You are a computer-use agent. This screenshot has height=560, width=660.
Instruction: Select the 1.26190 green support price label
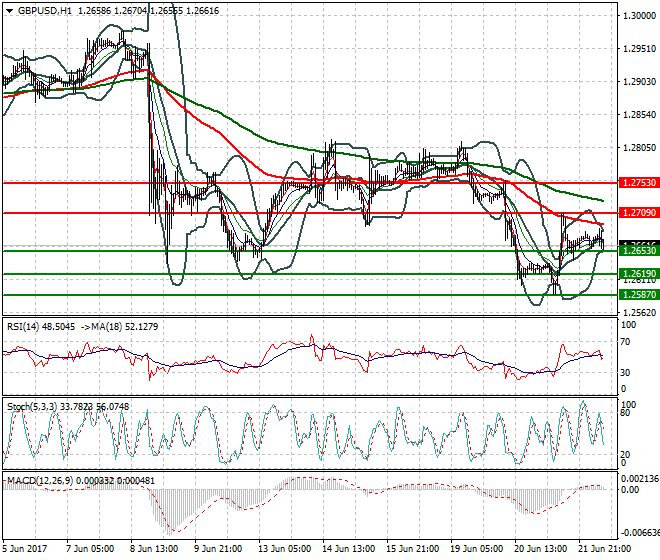coord(639,274)
